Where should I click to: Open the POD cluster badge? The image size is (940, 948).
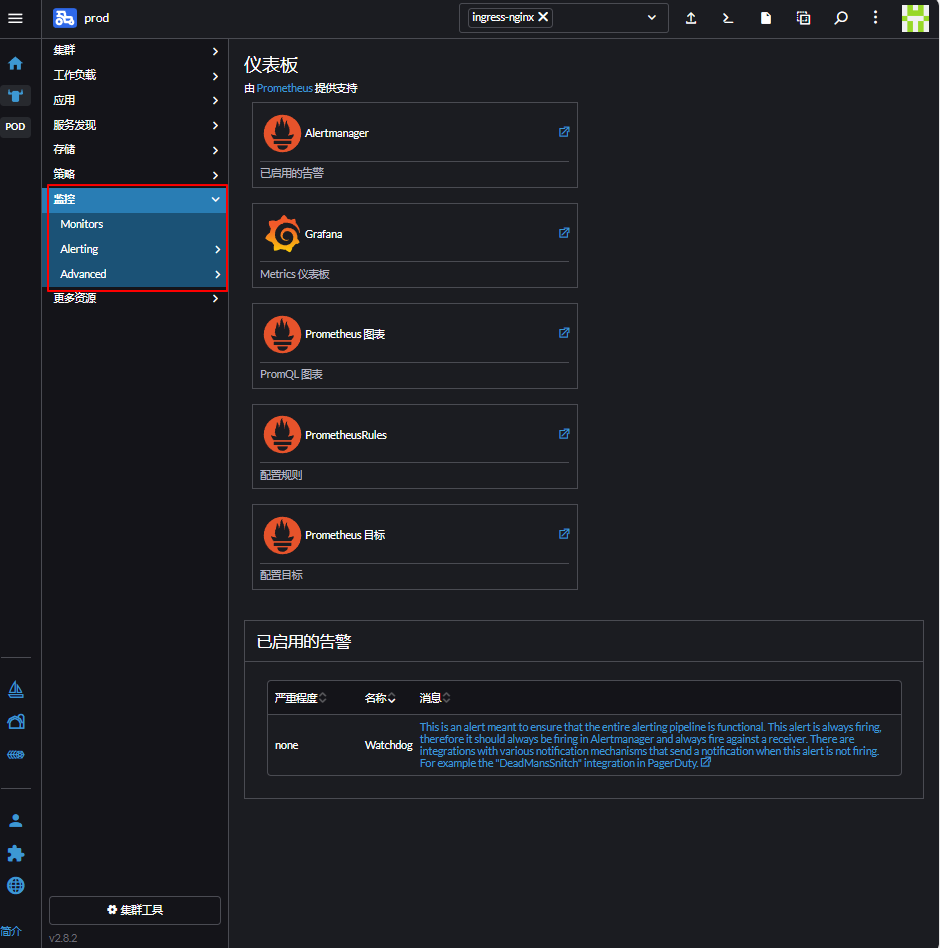[15, 126]
